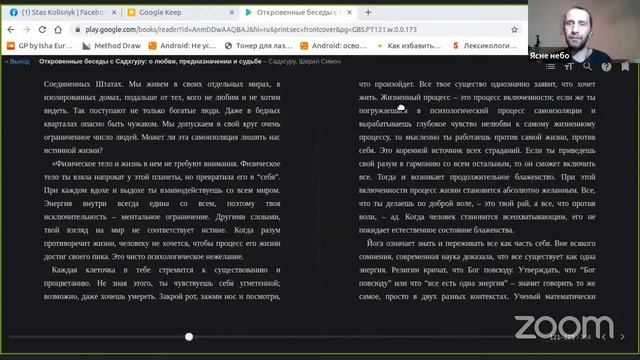Click the paragraph starting Каждая клеточка в тебе
Screen dimensions: 640x360
coord(162,283)
